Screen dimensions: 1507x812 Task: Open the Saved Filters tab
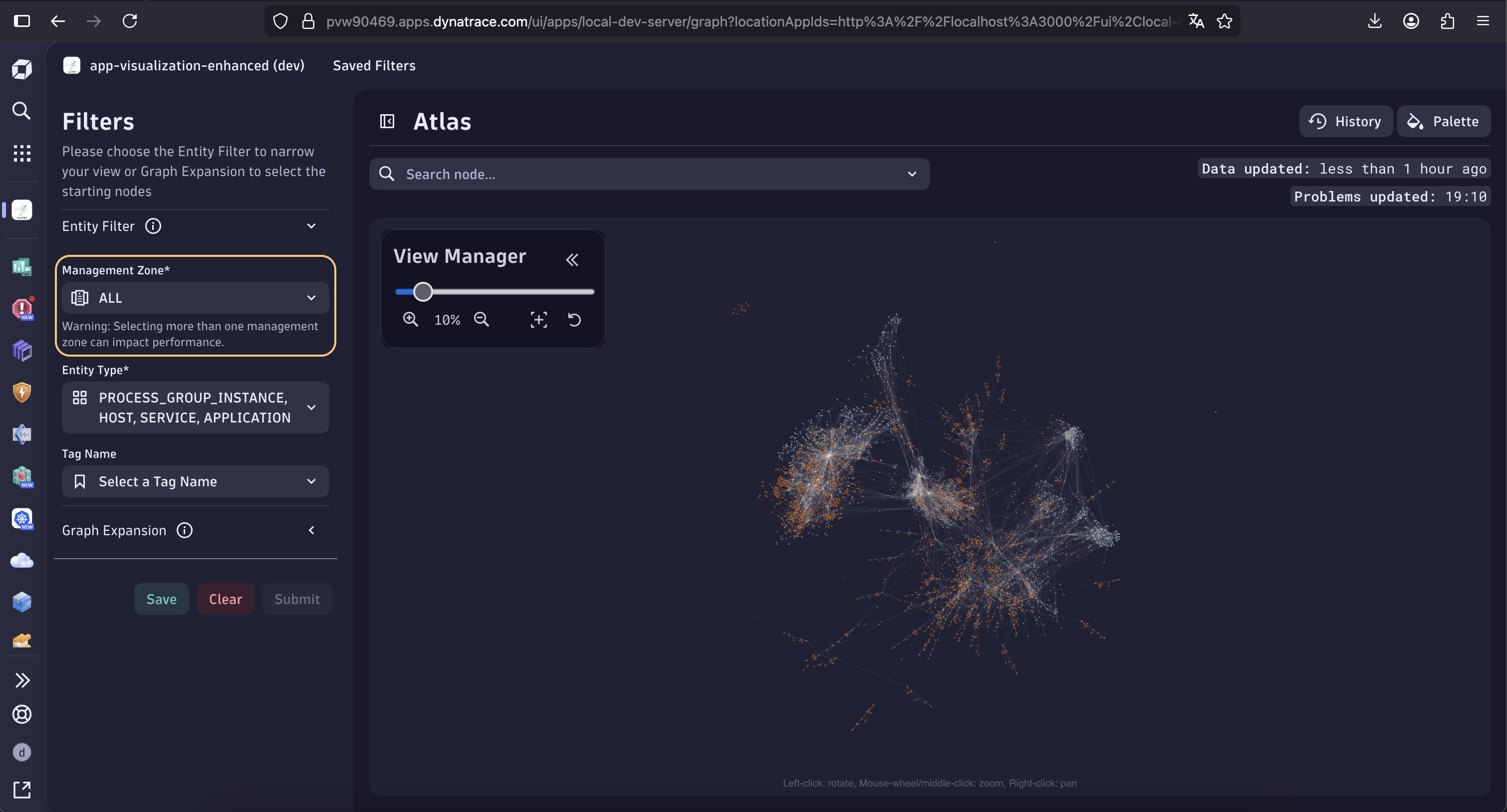click(x=374, y=65)
